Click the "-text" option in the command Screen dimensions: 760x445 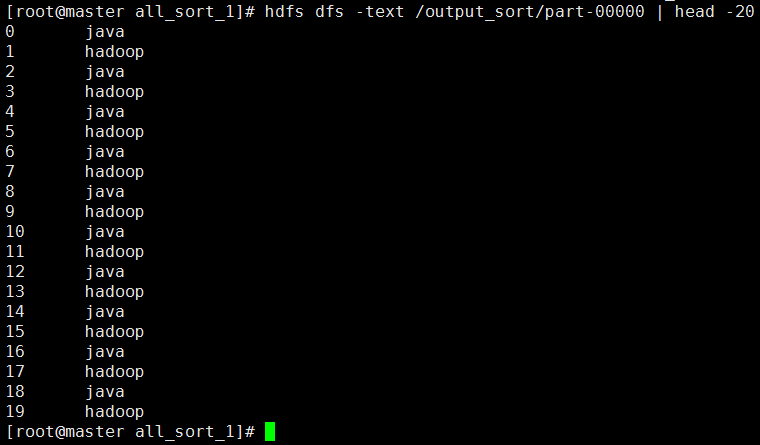(380, 11)
